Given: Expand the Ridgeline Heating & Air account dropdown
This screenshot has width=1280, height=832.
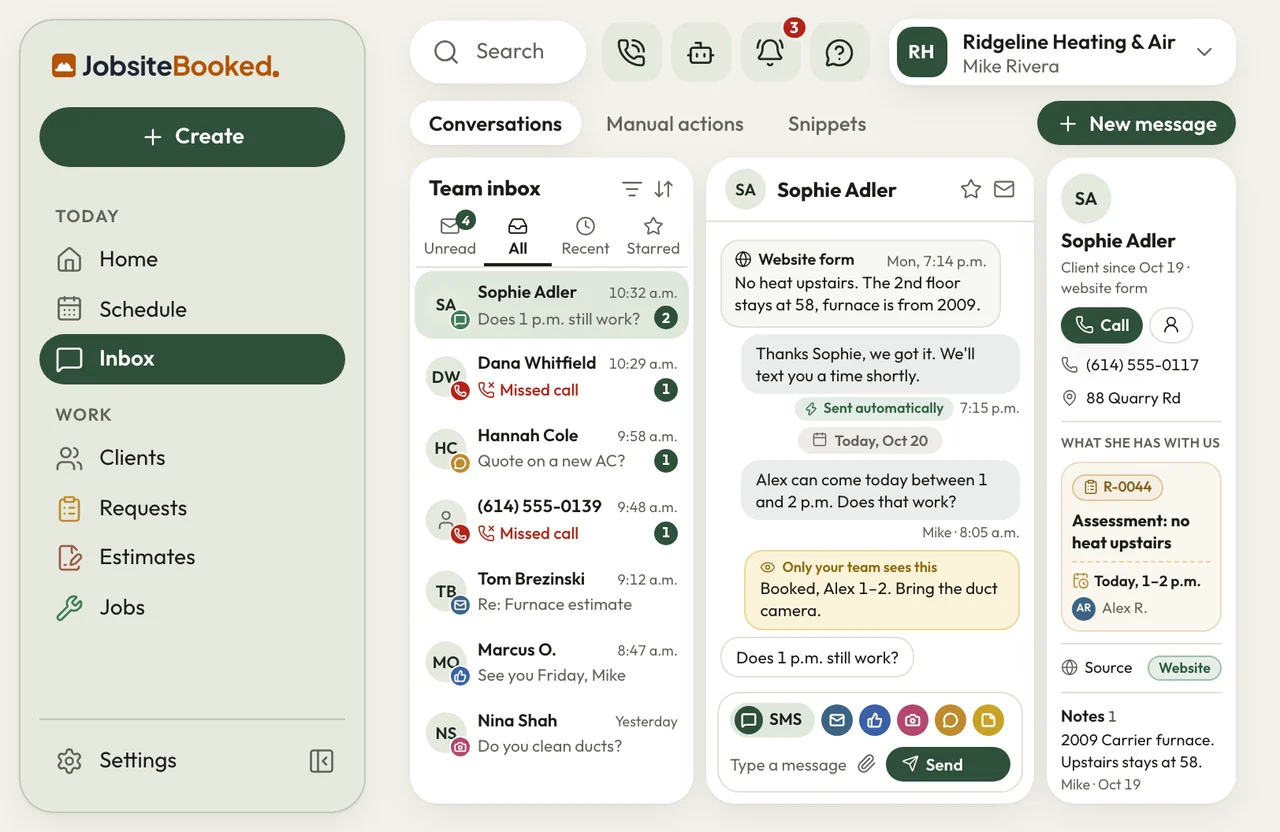Looking at the screenshot, I should coord(1204,52).
